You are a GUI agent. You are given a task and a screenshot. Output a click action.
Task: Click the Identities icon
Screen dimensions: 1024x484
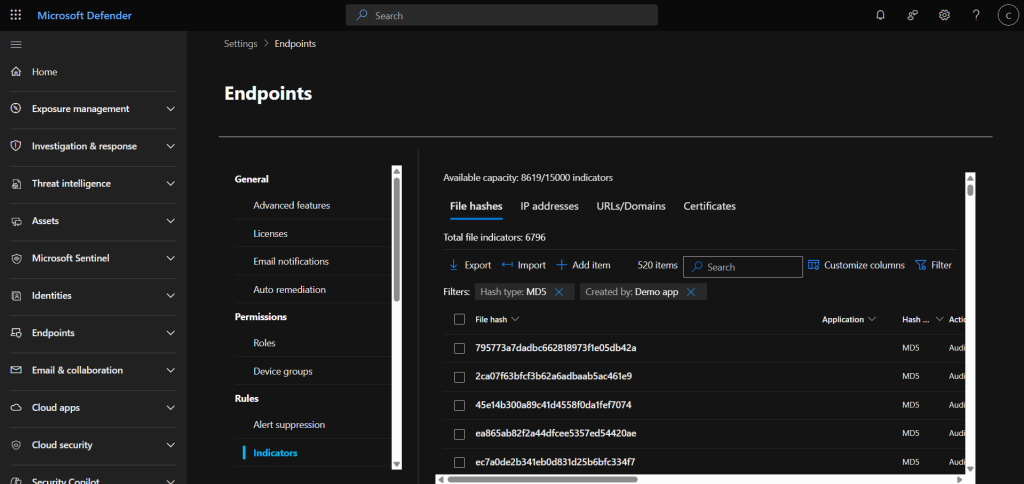click(x=17, y=296)
